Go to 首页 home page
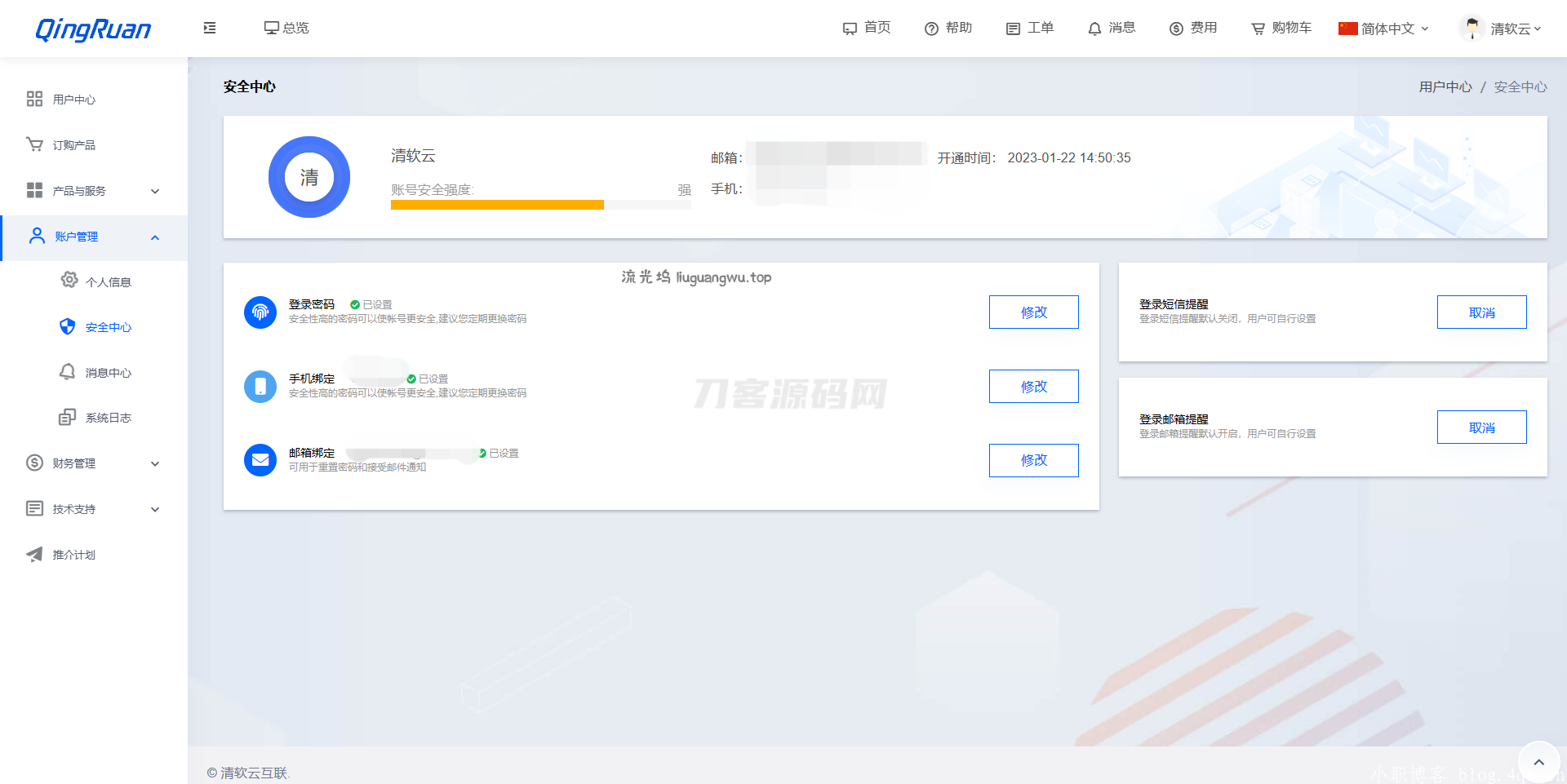 pyautogui.click(x=867, y=28)
